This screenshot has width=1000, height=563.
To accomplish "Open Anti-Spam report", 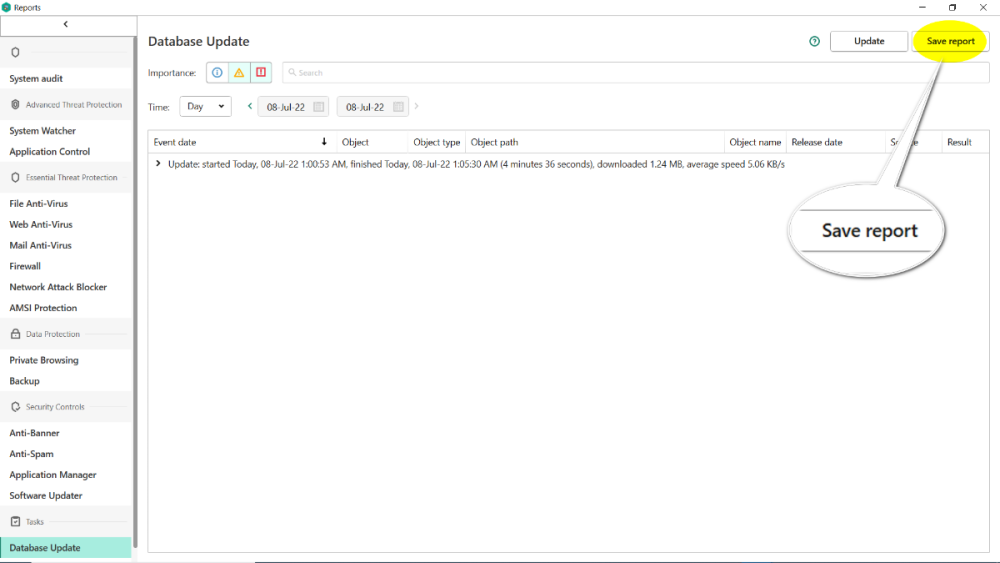I will [x=66, y=454].
